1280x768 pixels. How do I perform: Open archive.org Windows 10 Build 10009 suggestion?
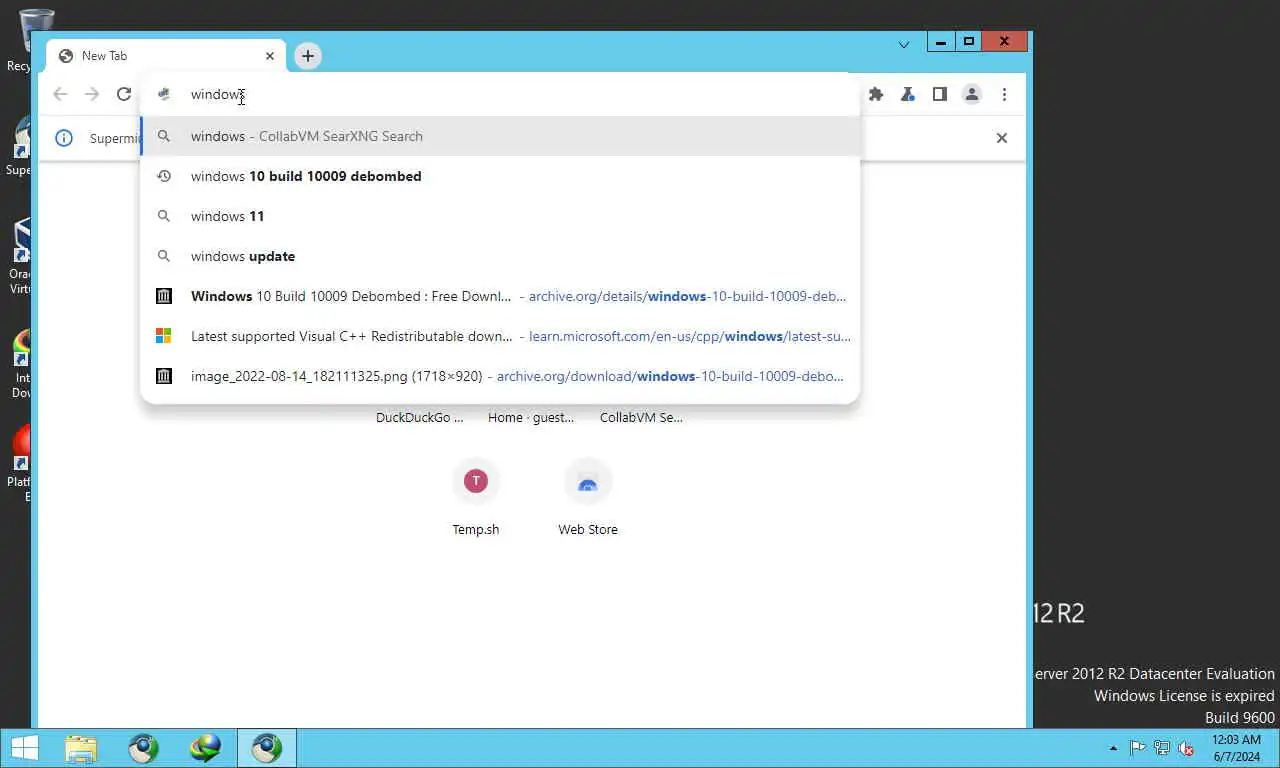pyautogui.click(x=500, y=296)
